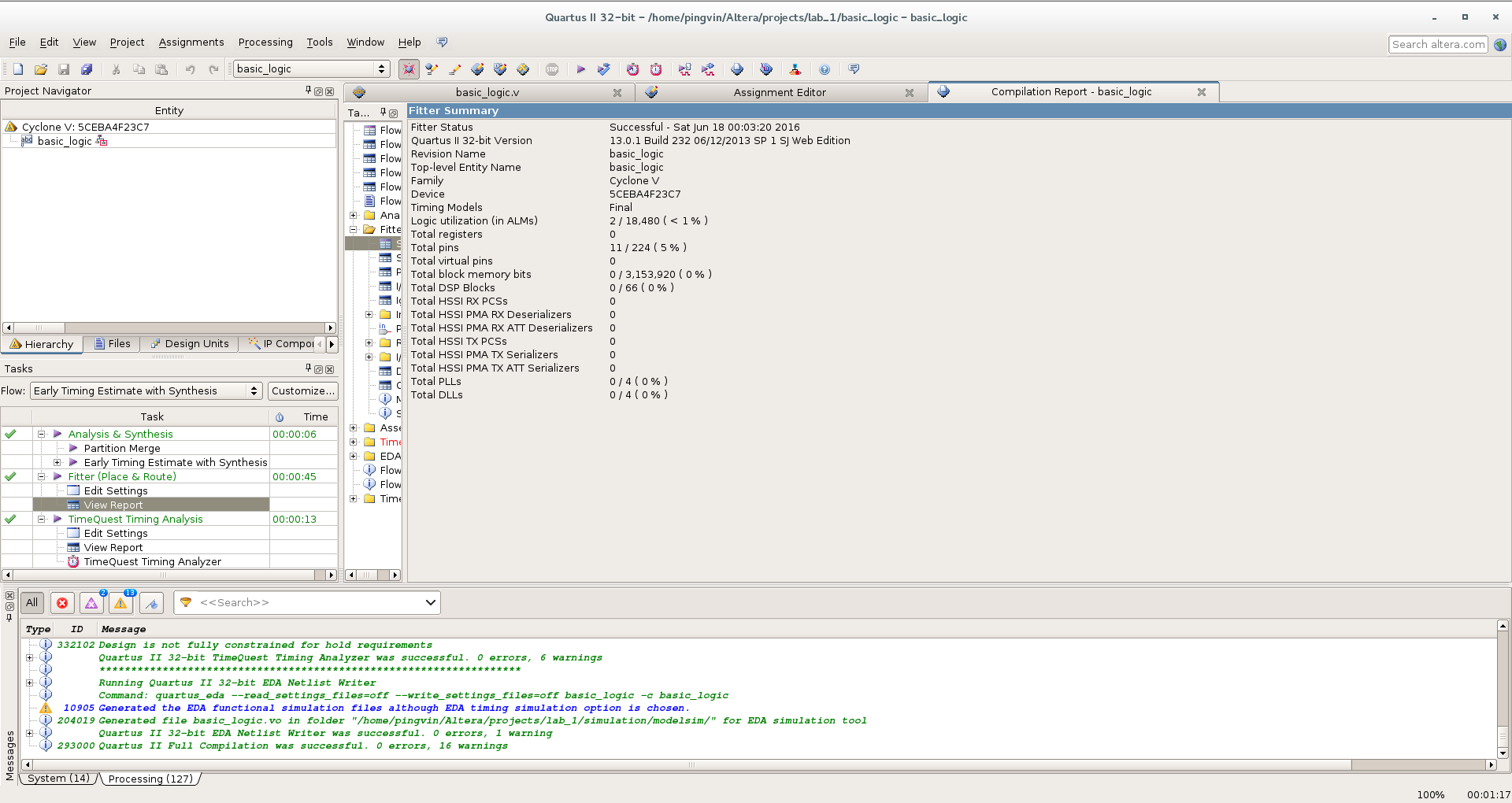The height and width of the screenshot is (803, 1512).
Task: Toggle the purple critical warning filter
Action: click(91, 603)
